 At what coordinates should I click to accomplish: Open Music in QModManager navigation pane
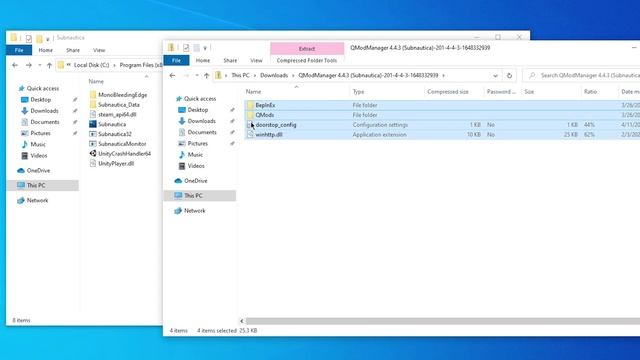[x=195, y=155]
